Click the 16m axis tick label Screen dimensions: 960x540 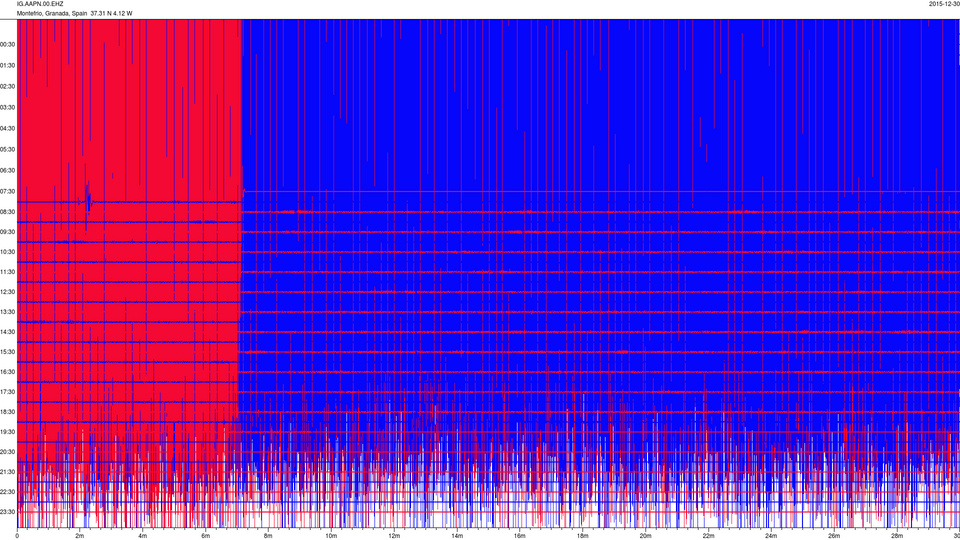[x=520, y=536]
